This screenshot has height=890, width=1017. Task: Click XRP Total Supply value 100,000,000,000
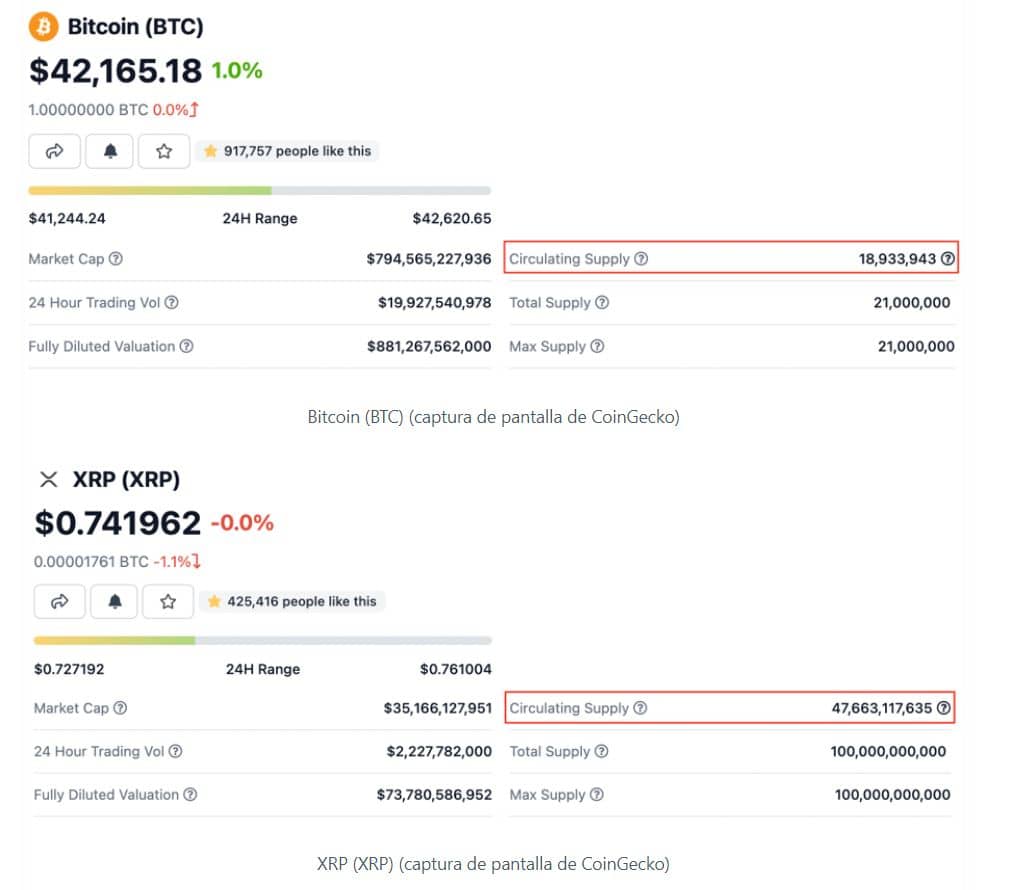[889, 751]
